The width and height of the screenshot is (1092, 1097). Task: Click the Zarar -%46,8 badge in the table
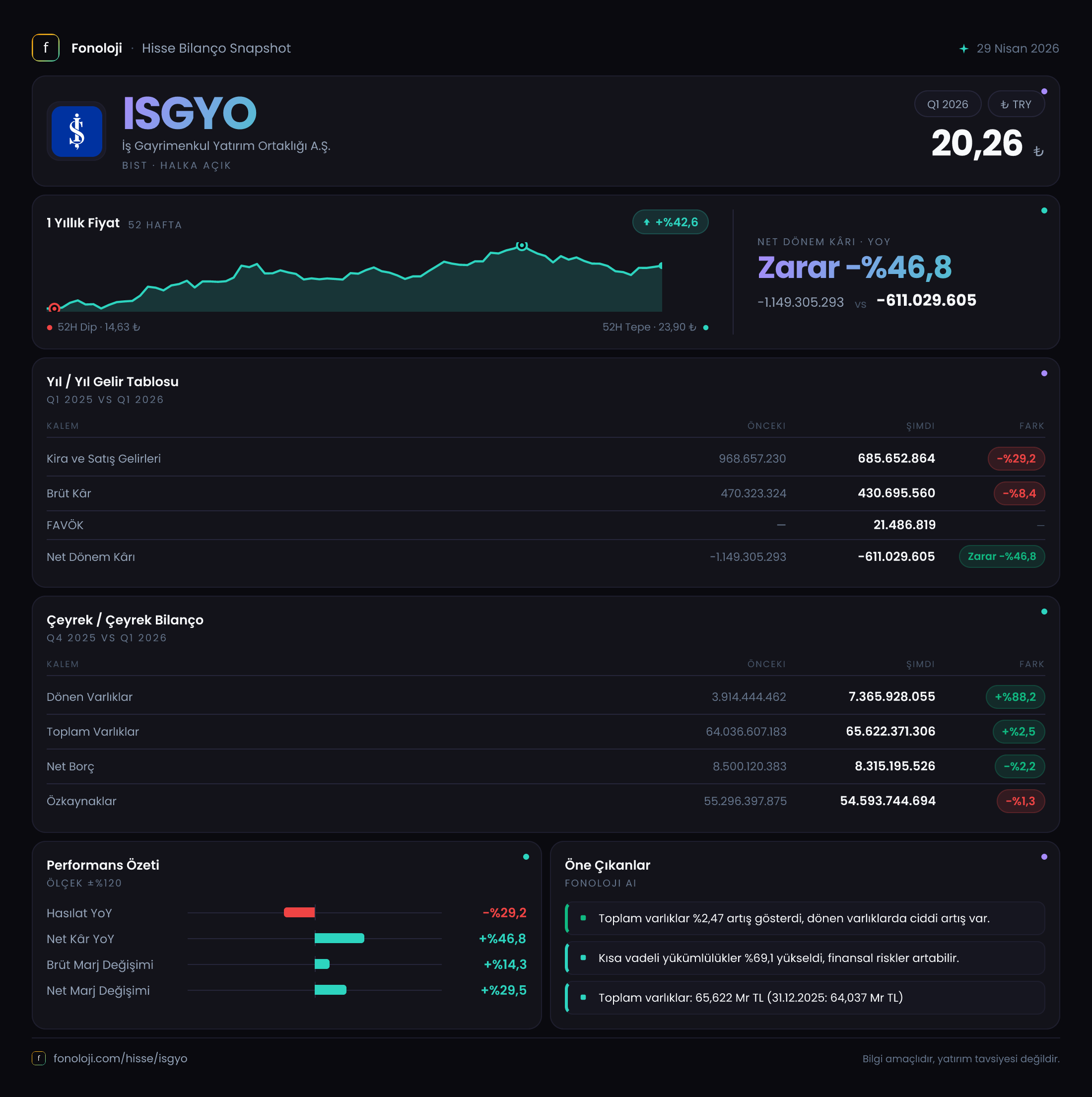[x=1002, y=556]
